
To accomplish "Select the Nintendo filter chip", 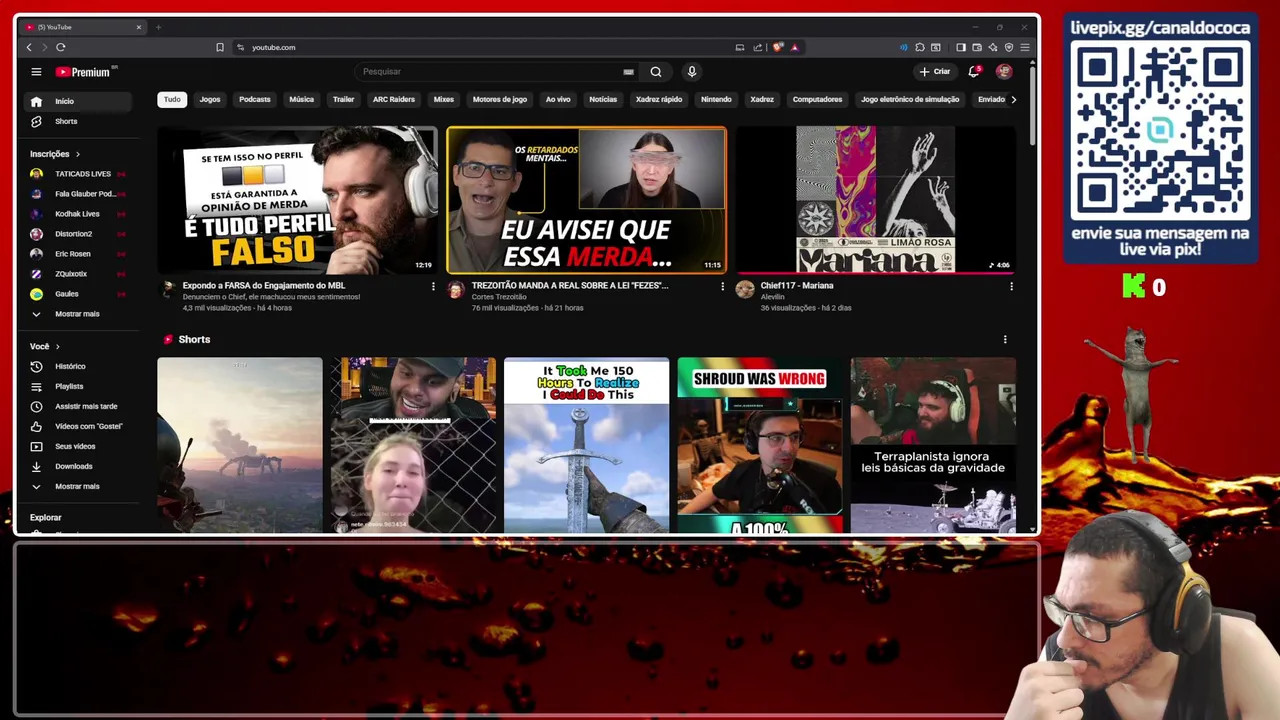I will (x=716, y=99).
